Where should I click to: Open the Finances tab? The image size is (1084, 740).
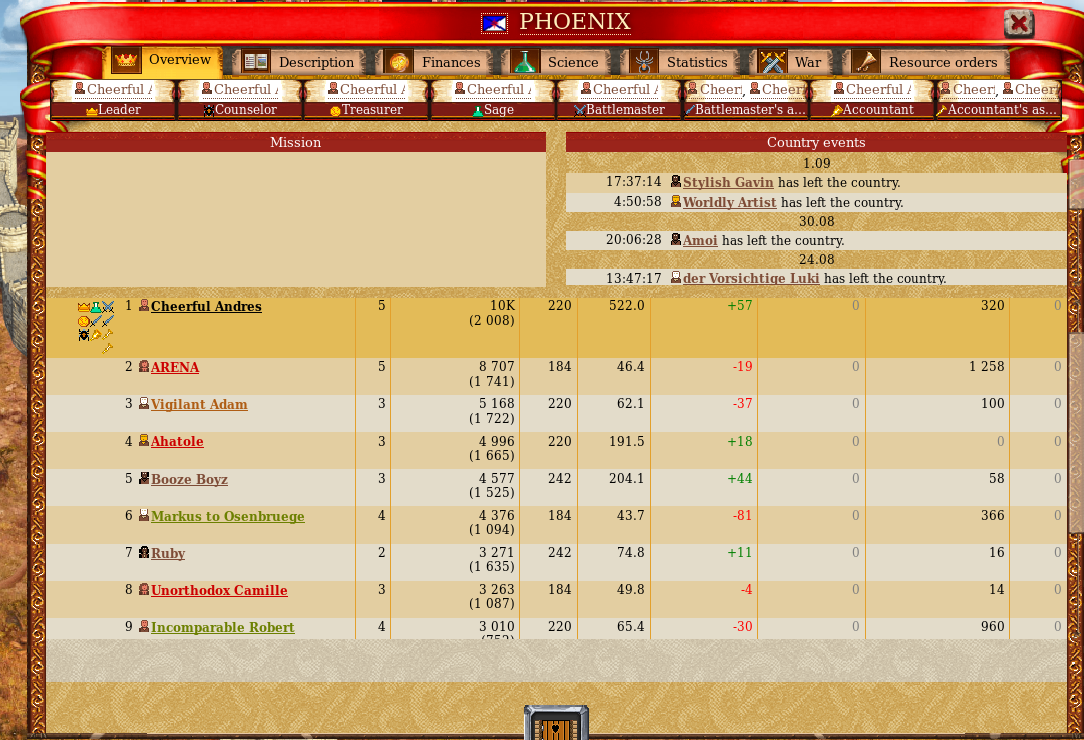(x=437, y=62)
